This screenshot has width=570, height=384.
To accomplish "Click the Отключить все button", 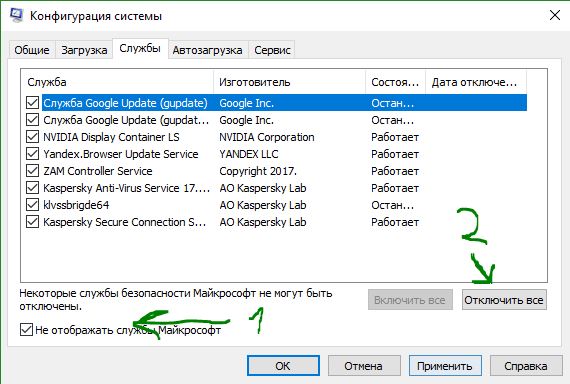I will click(504, 300).
